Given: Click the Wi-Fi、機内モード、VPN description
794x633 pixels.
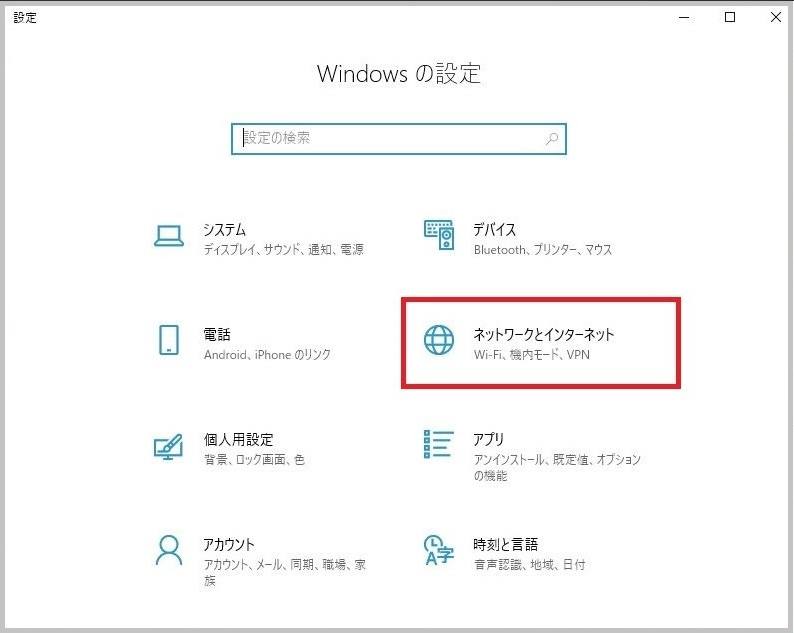Looking at the screenshot, I should pos(531,354).
